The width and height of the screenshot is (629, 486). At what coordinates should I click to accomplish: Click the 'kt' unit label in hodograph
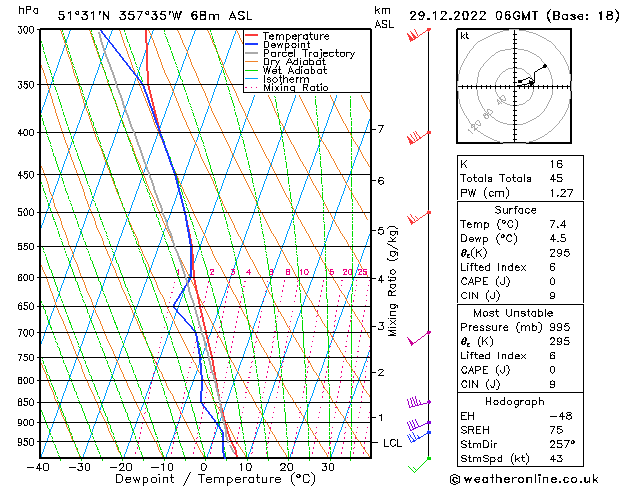click(x=464, y=35)
